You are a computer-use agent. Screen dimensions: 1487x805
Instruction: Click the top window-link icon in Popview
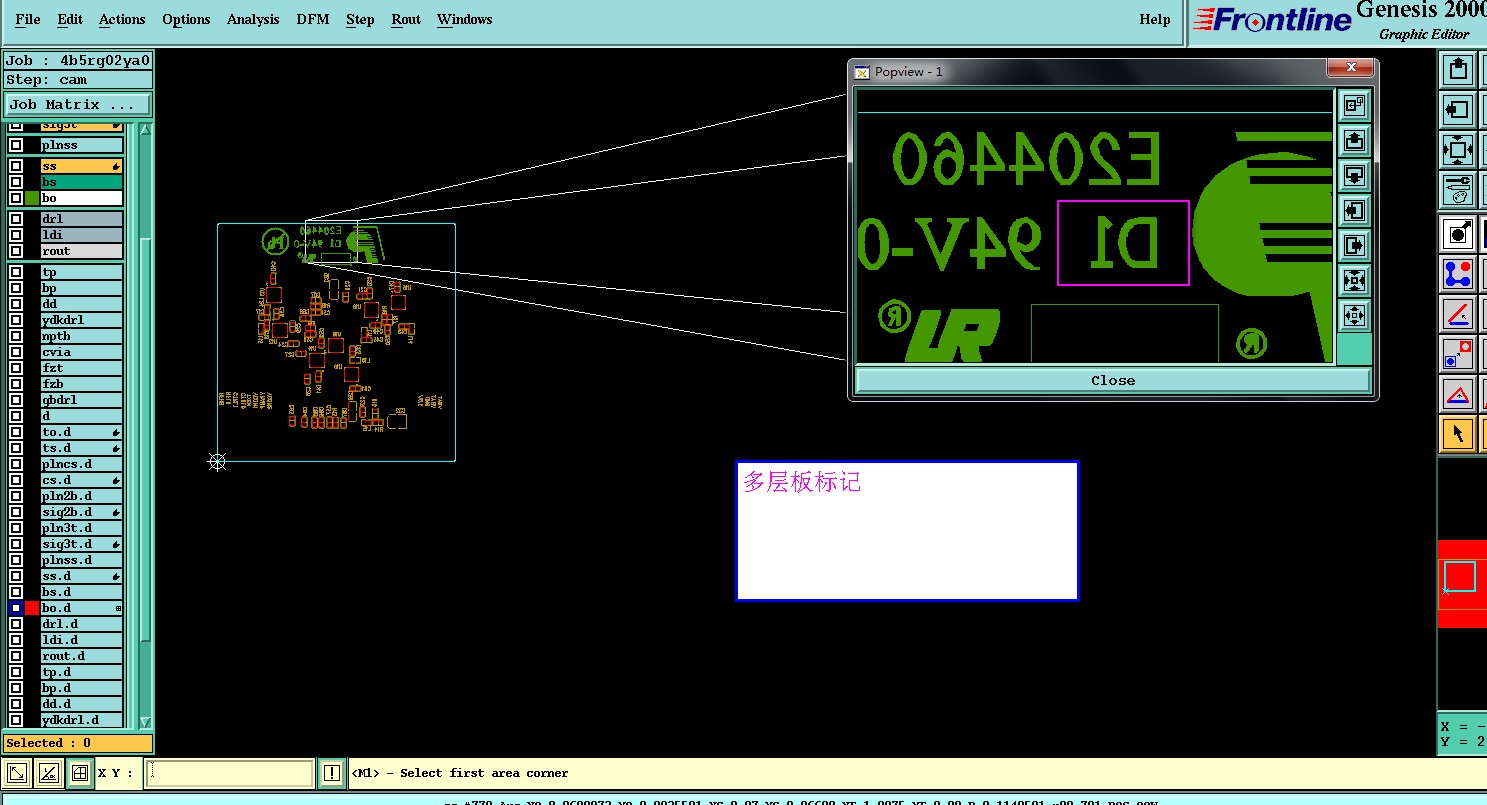coord(1355,105)
